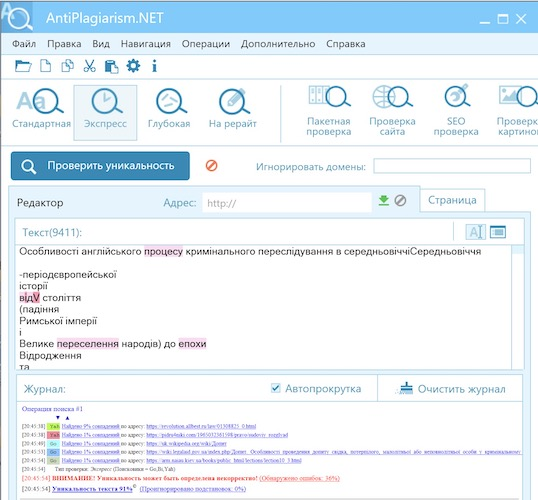Choose the Экспресс check mode

click(x=105, y=113)
